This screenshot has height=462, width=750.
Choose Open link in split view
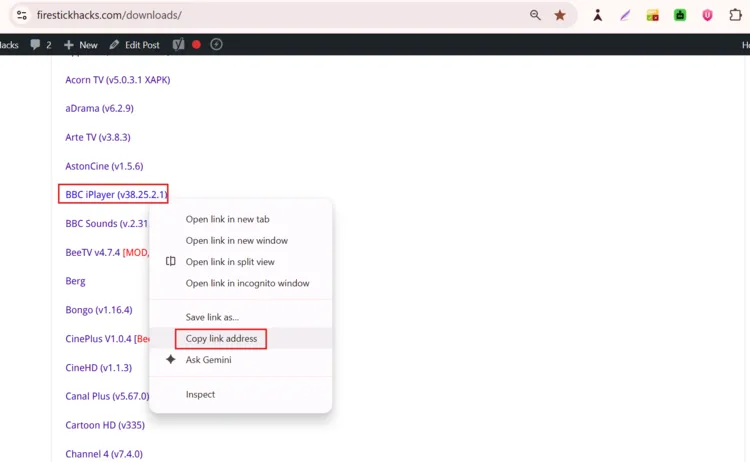[241, 262]
